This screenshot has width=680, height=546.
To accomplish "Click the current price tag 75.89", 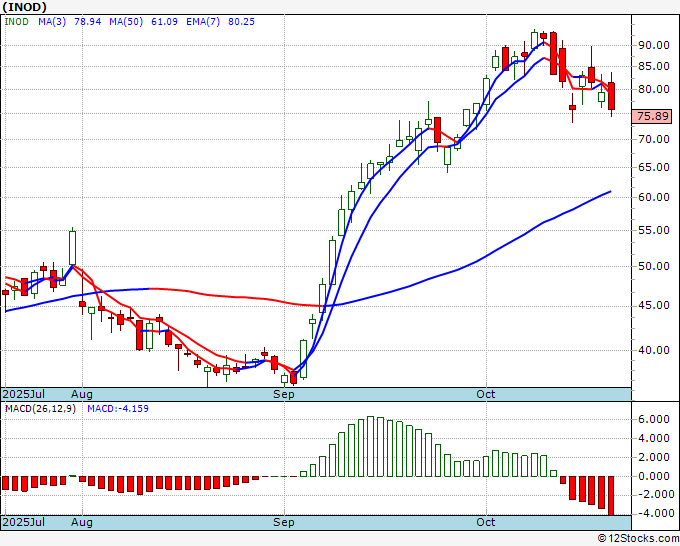I will (653, 116).
